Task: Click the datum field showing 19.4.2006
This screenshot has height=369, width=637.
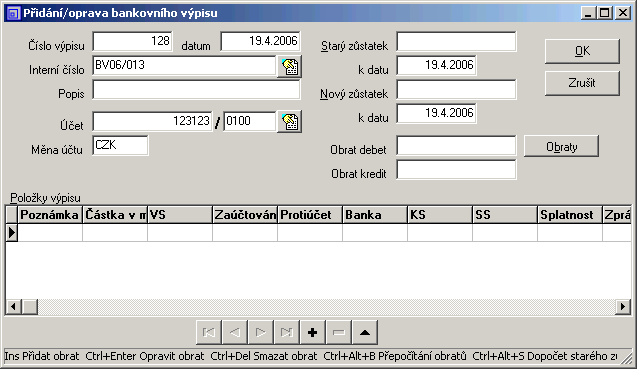Action: (260, 41)
